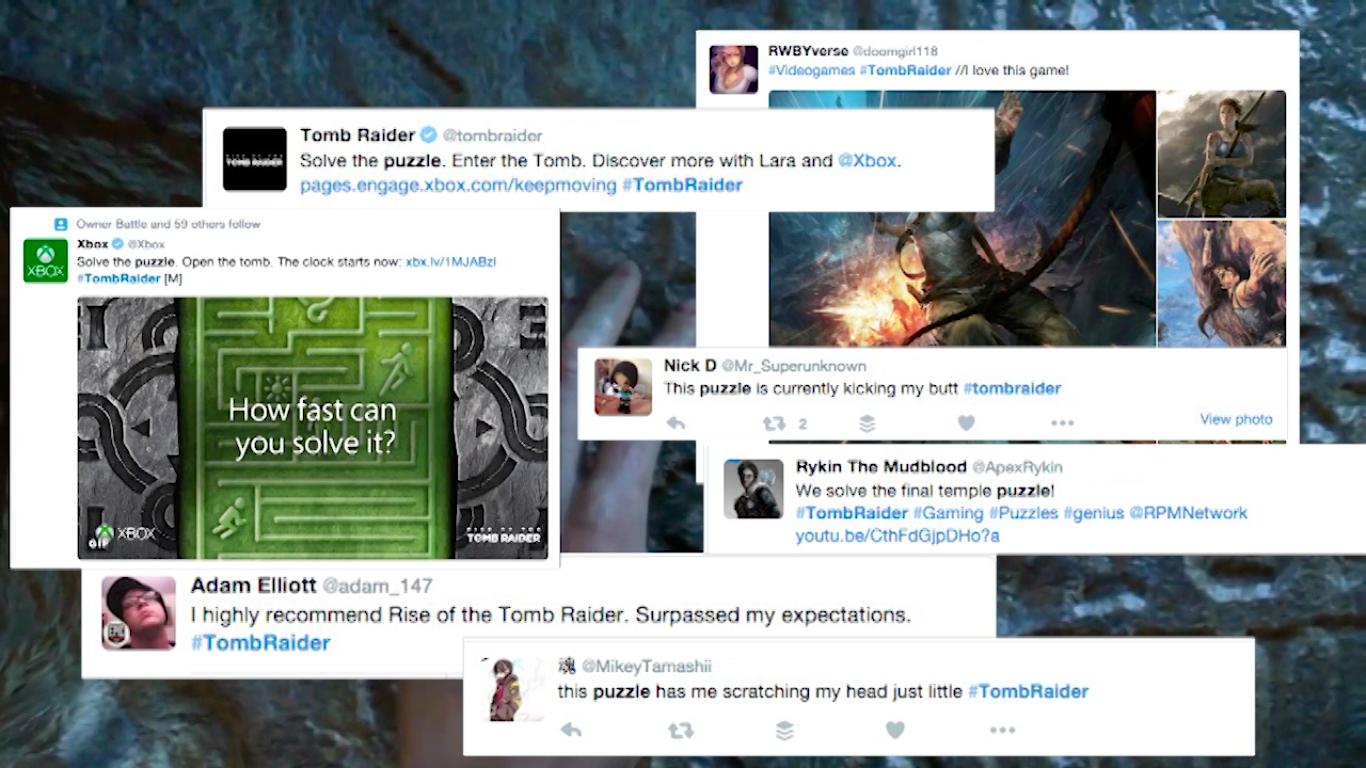Screen dimensions: 1366x768
Task: Open the youtu.be video link in Rykin's tweet
Action: (x=898, y=536)
